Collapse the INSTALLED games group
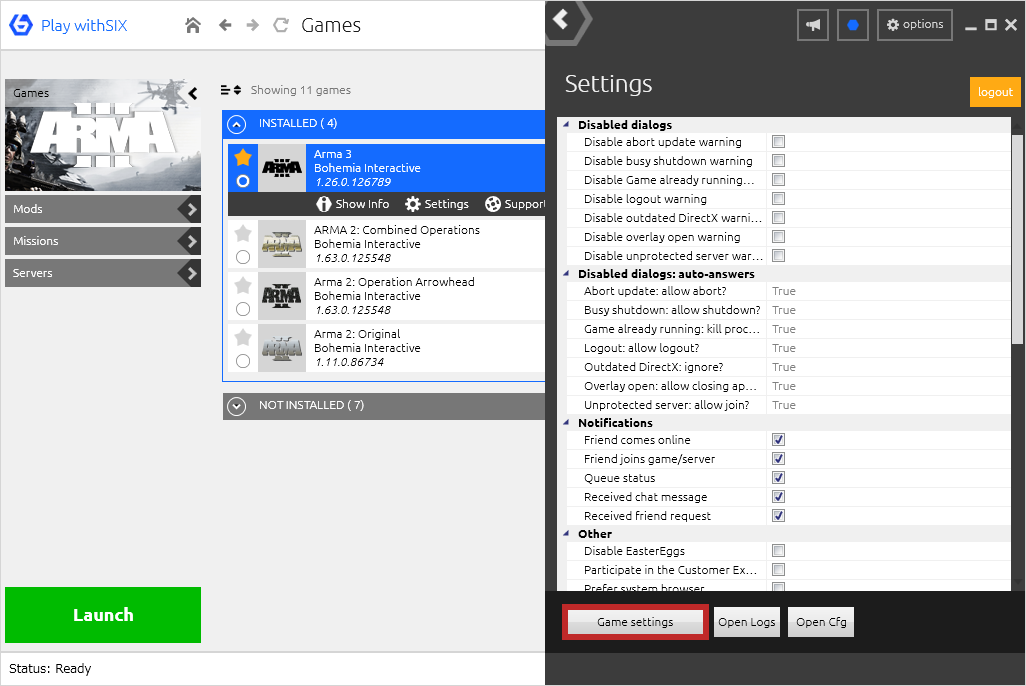This screenshot has height=686, width=1026. [x=236, y=124]
